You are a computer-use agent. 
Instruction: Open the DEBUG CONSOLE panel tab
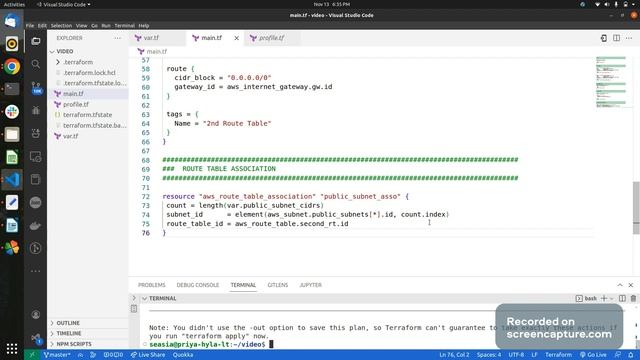pyautogui.click(x=198, y=285)
